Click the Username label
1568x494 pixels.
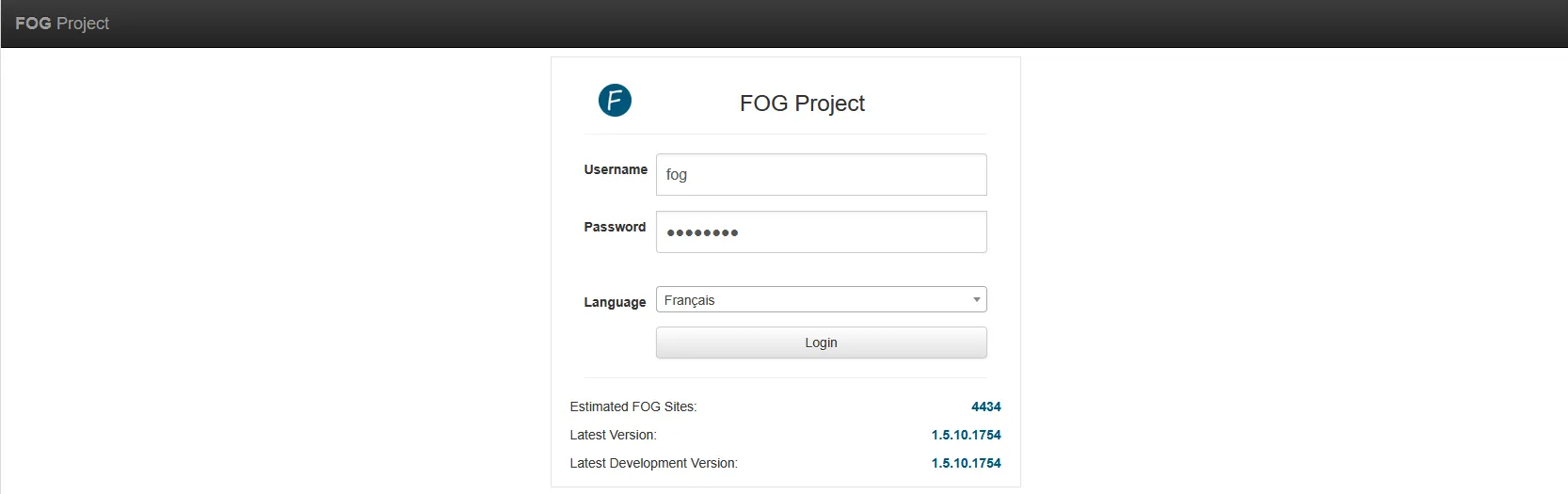616,169
